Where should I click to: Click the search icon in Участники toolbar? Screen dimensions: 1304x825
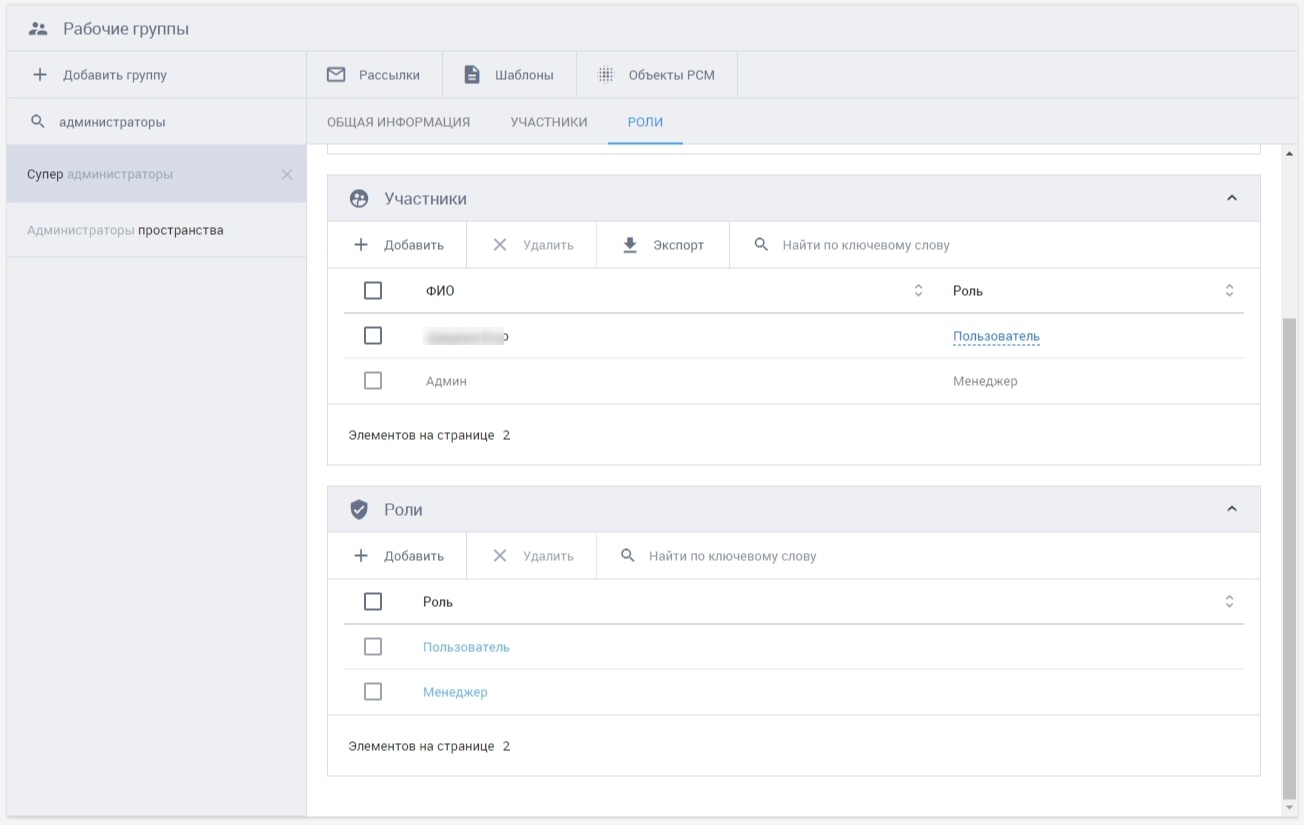tap(761, 245)
